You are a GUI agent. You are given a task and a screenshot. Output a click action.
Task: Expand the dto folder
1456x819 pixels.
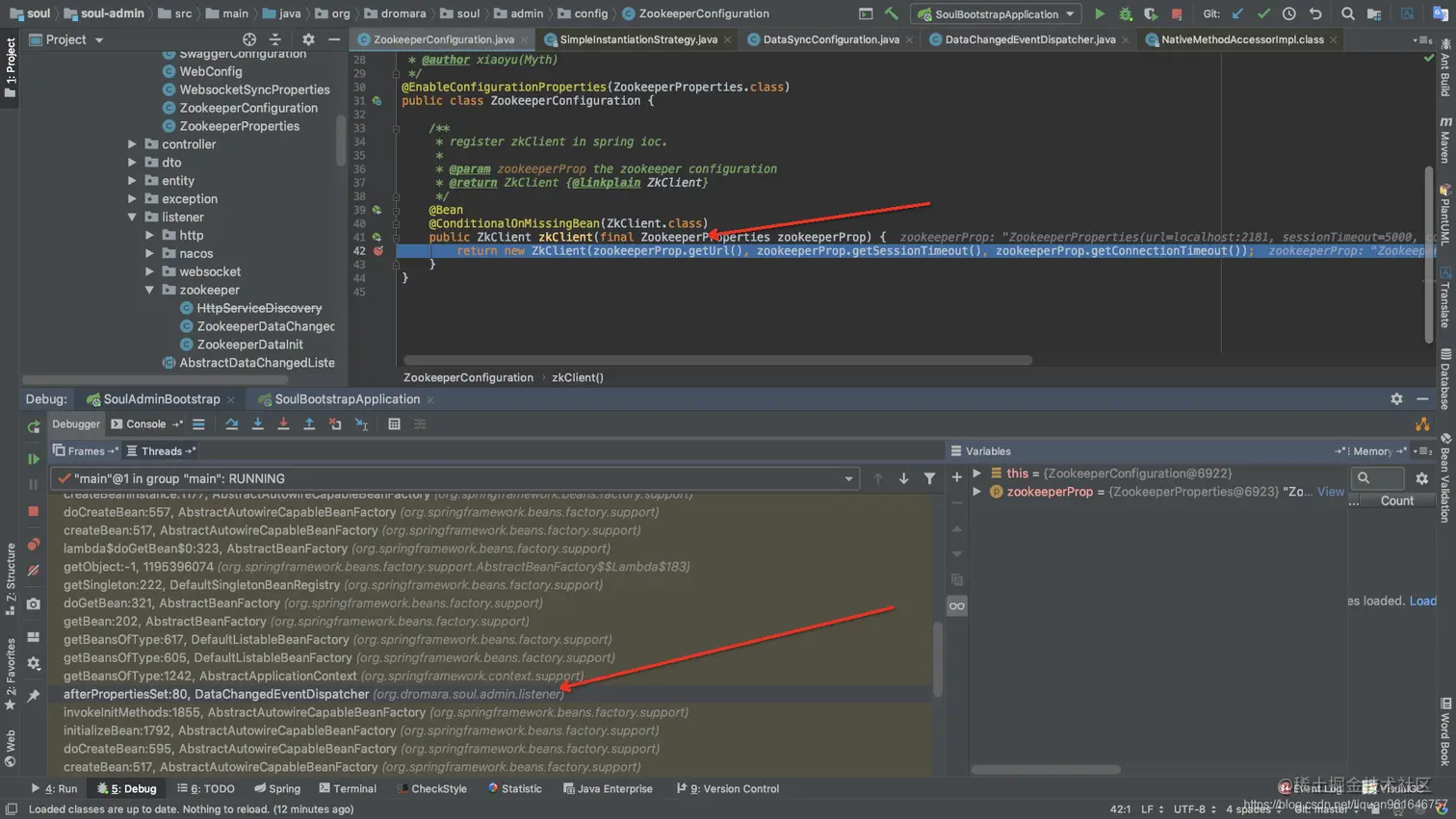[x=133, y=163]
